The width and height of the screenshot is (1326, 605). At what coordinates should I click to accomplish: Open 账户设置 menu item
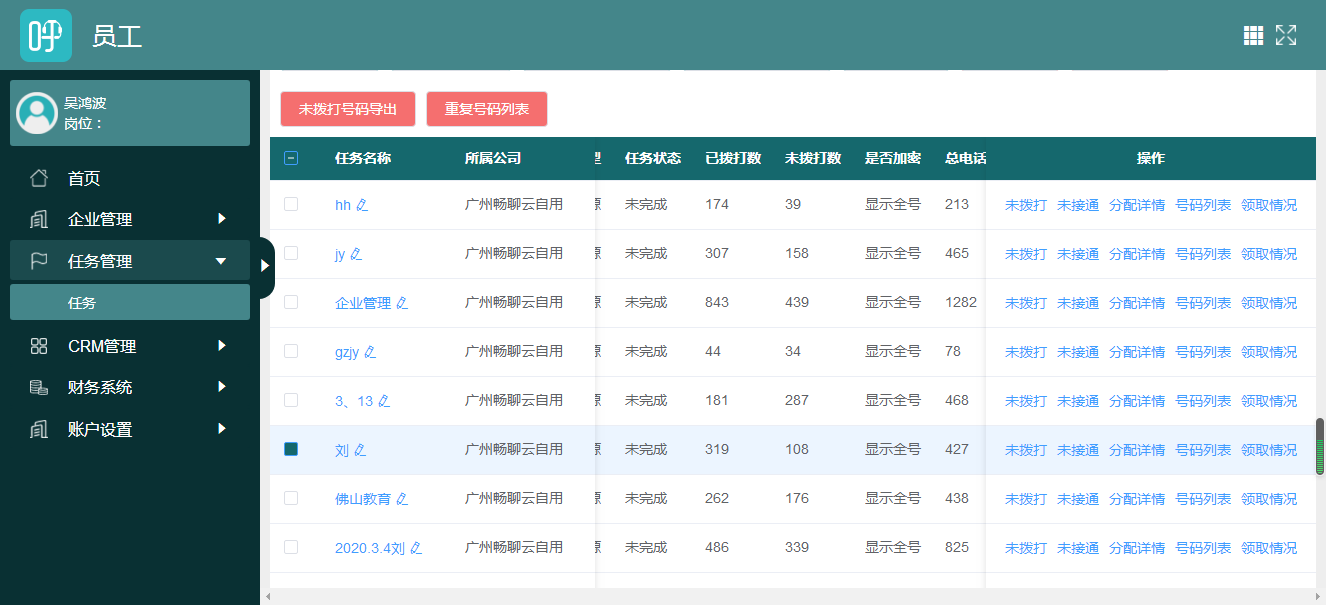(130, 429)
